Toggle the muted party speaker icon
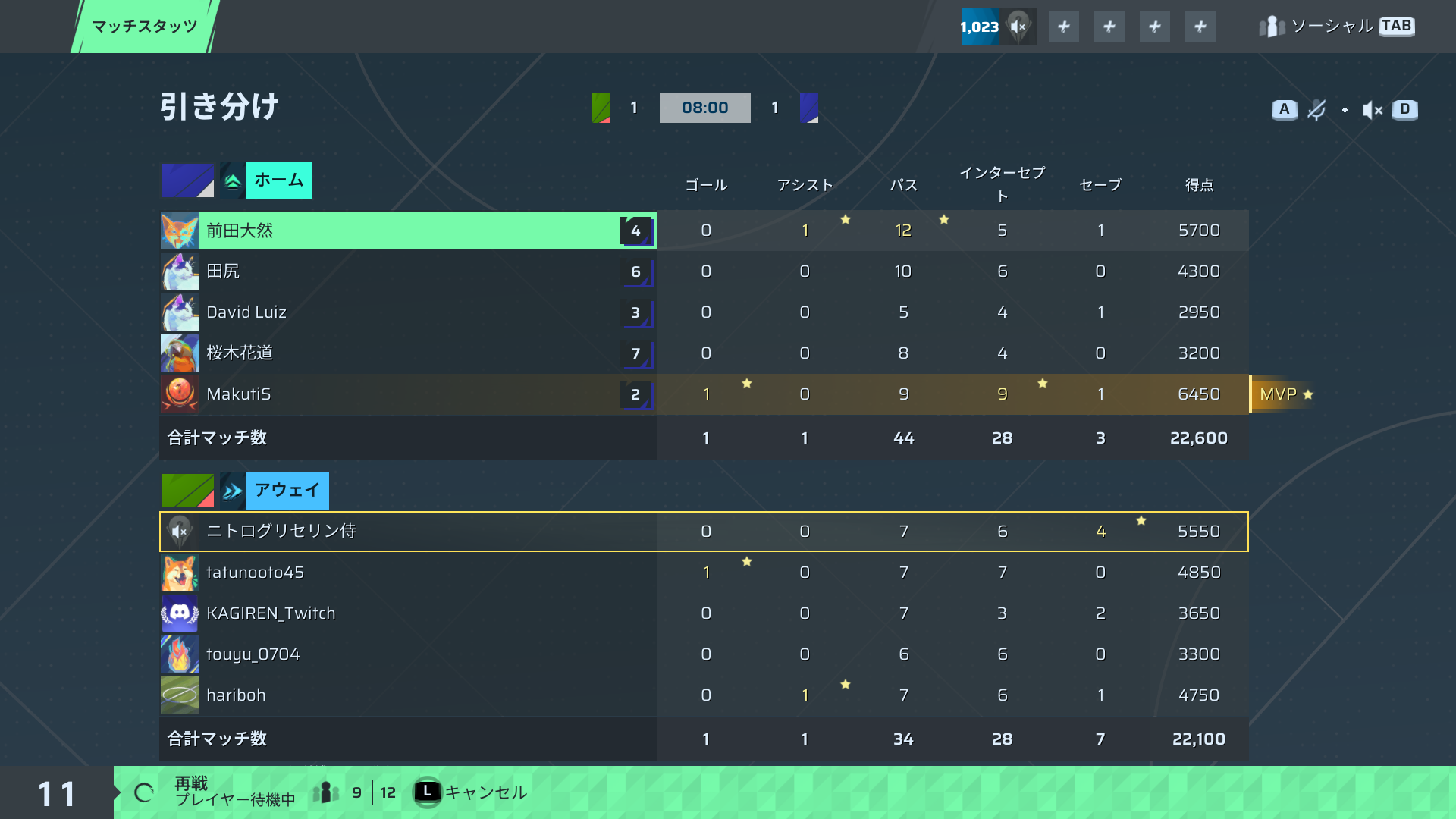1456x819 pixels. tap(1018, 27)
